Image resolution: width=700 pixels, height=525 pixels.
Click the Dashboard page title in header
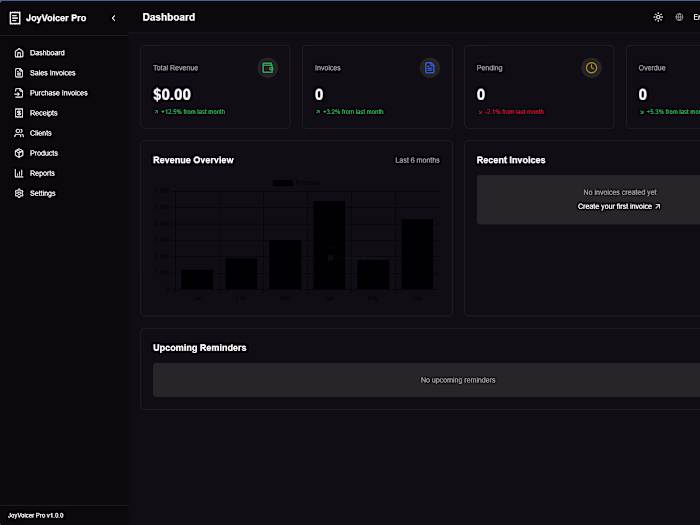tap(169, 17)
